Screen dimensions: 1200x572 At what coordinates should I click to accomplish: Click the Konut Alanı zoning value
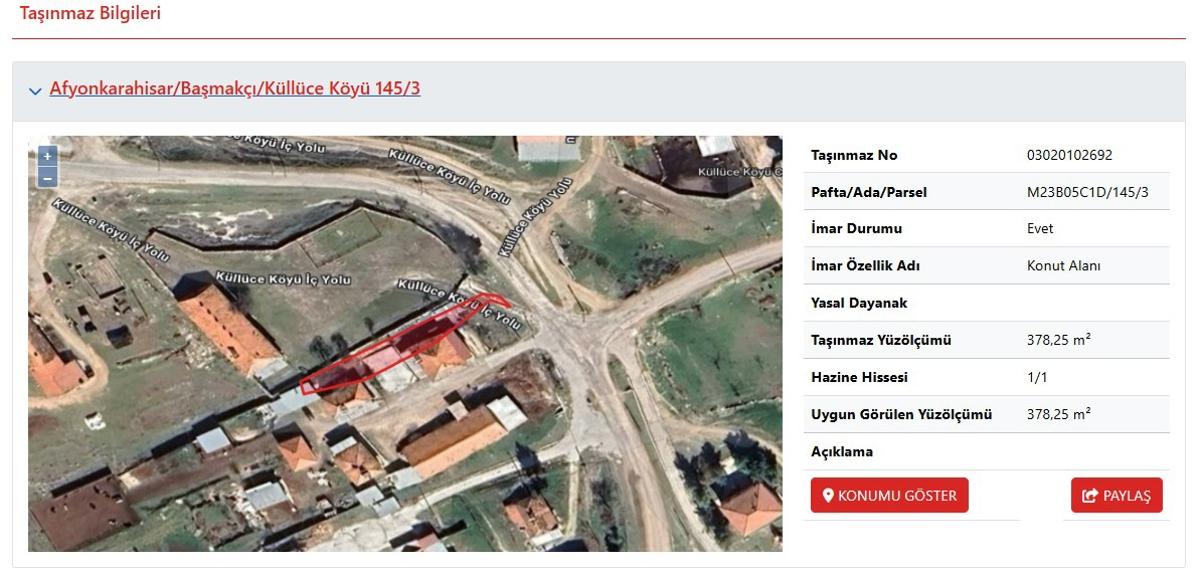(x=1063, y=266)
